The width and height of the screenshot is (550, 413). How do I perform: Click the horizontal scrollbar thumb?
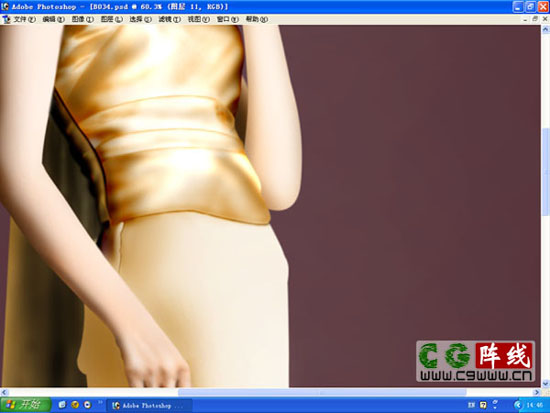tap(322, 392)
